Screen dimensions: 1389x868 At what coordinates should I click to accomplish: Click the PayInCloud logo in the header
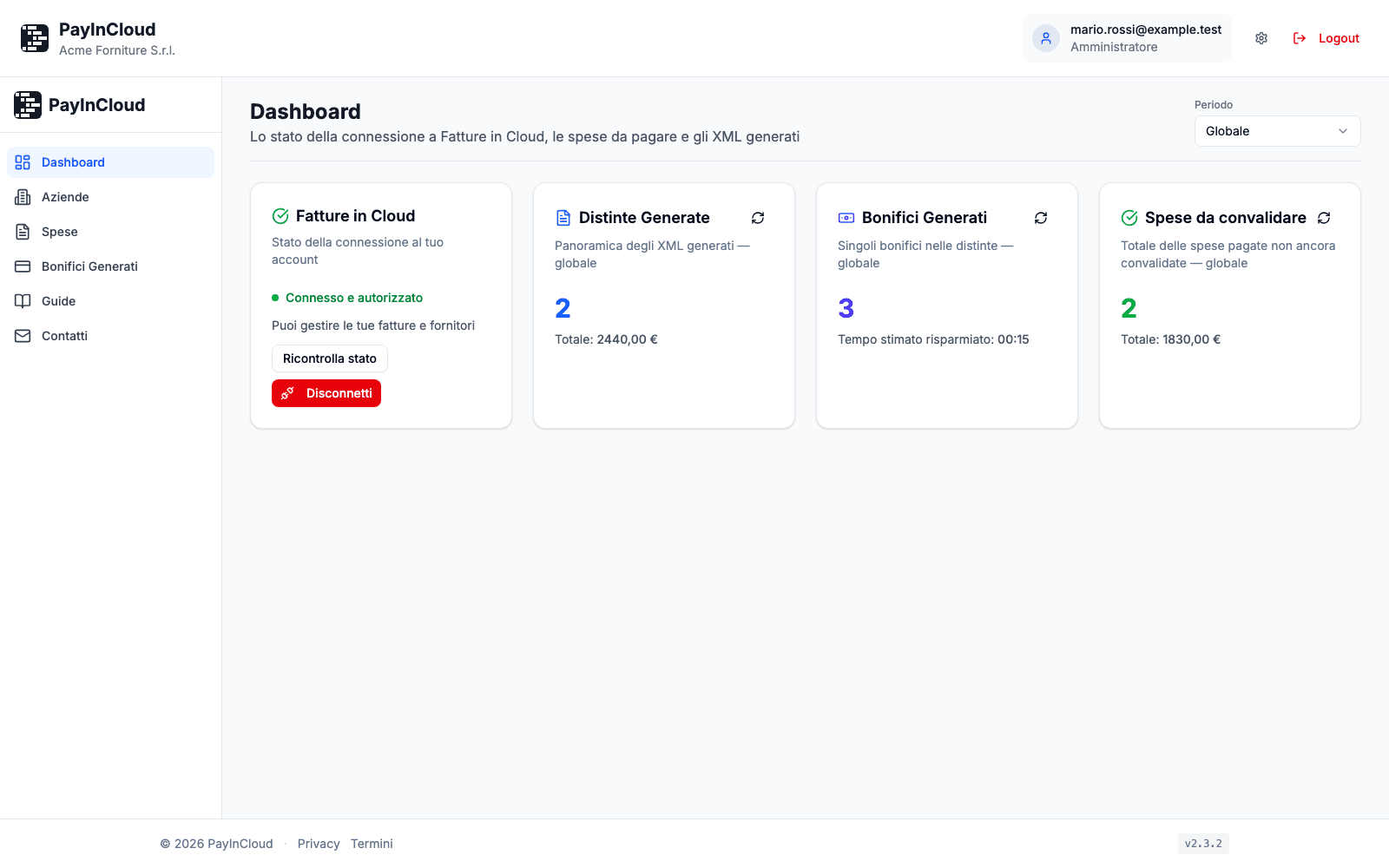coord(35,38)
